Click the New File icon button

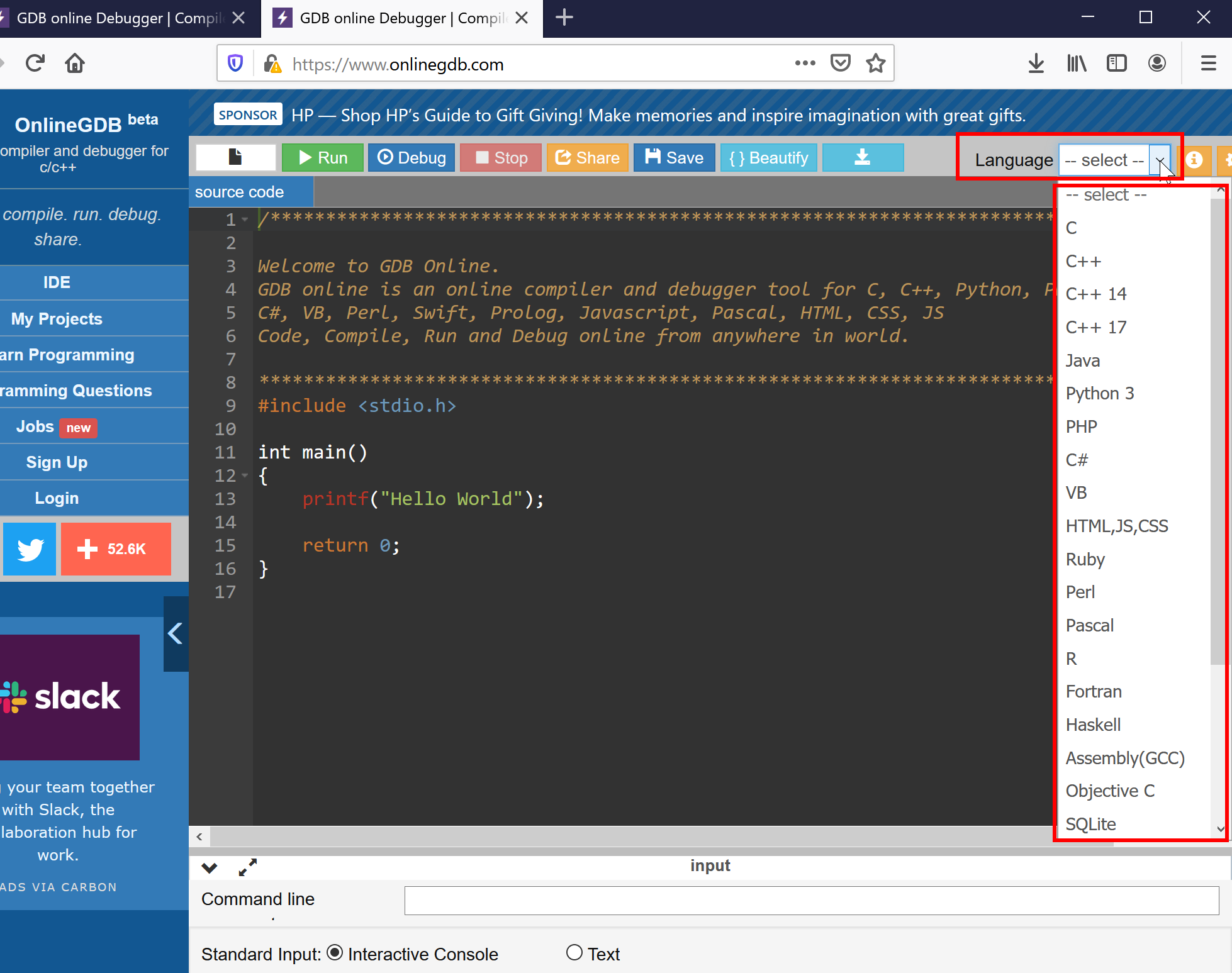coord(235,157)
